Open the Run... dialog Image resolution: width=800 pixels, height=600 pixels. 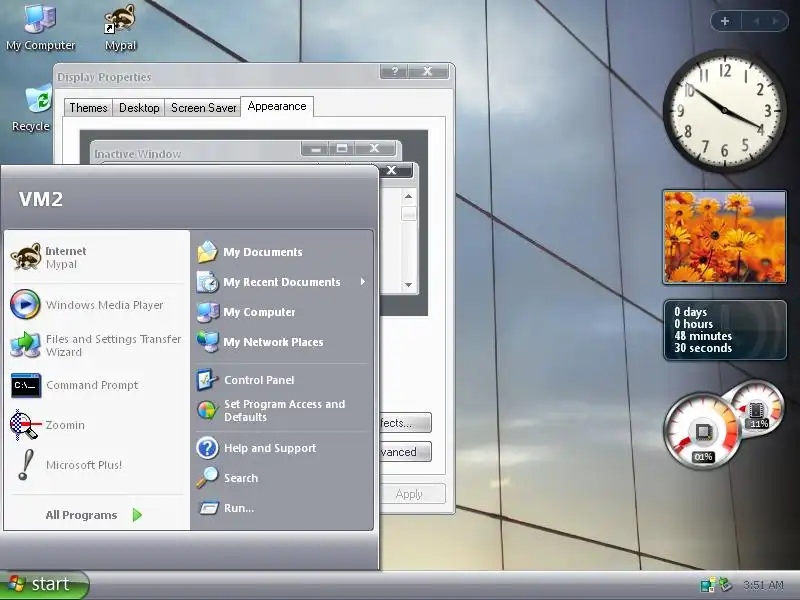click(282, 508)
